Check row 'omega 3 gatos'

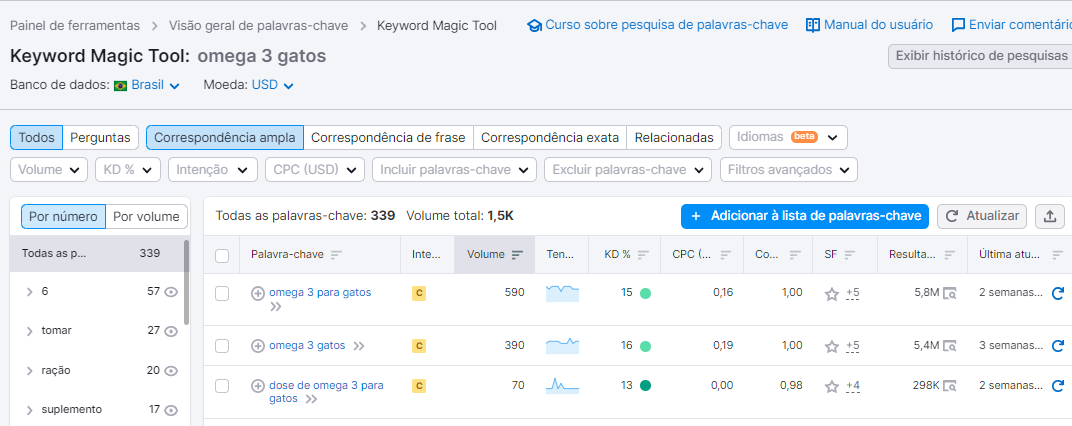tap(222, 346)
